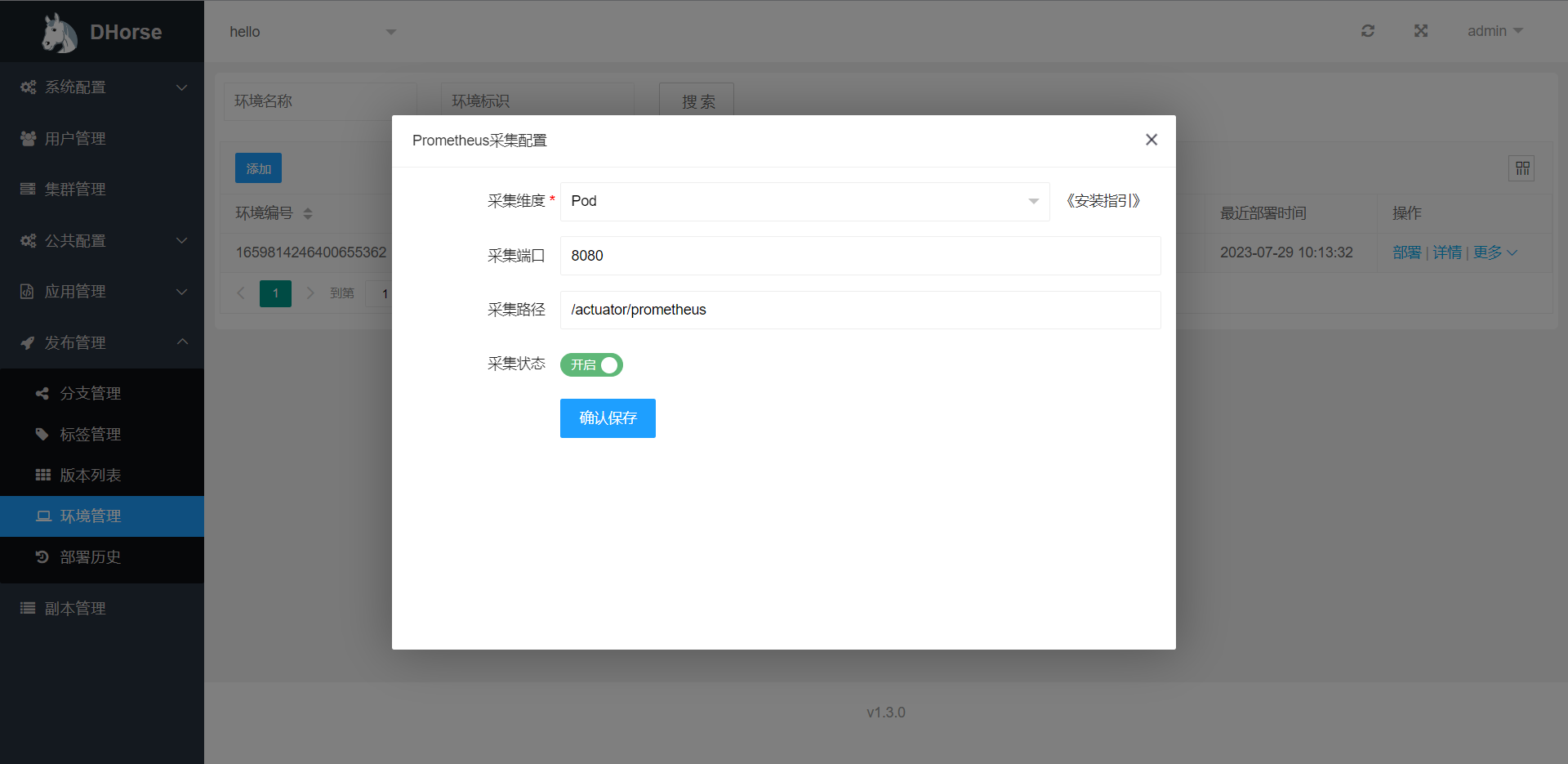1568x764 pixels.
Task: Turn off the 采集状态 collection switch
Action: coord(590,364)
